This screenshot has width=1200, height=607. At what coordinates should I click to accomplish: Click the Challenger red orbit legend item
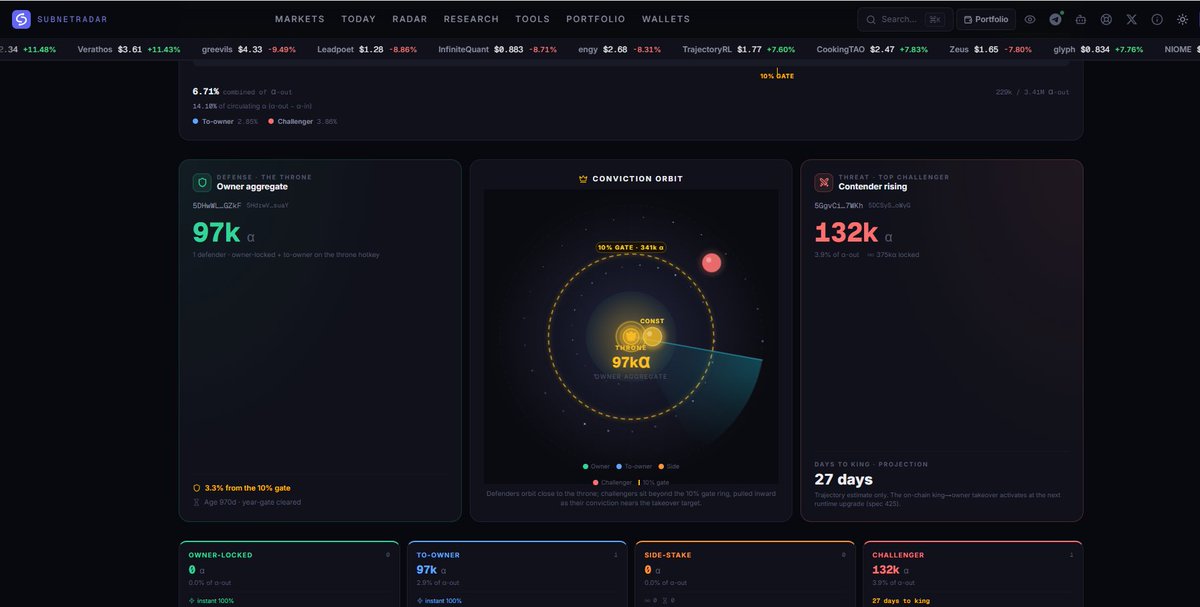(x=611, y=482)
